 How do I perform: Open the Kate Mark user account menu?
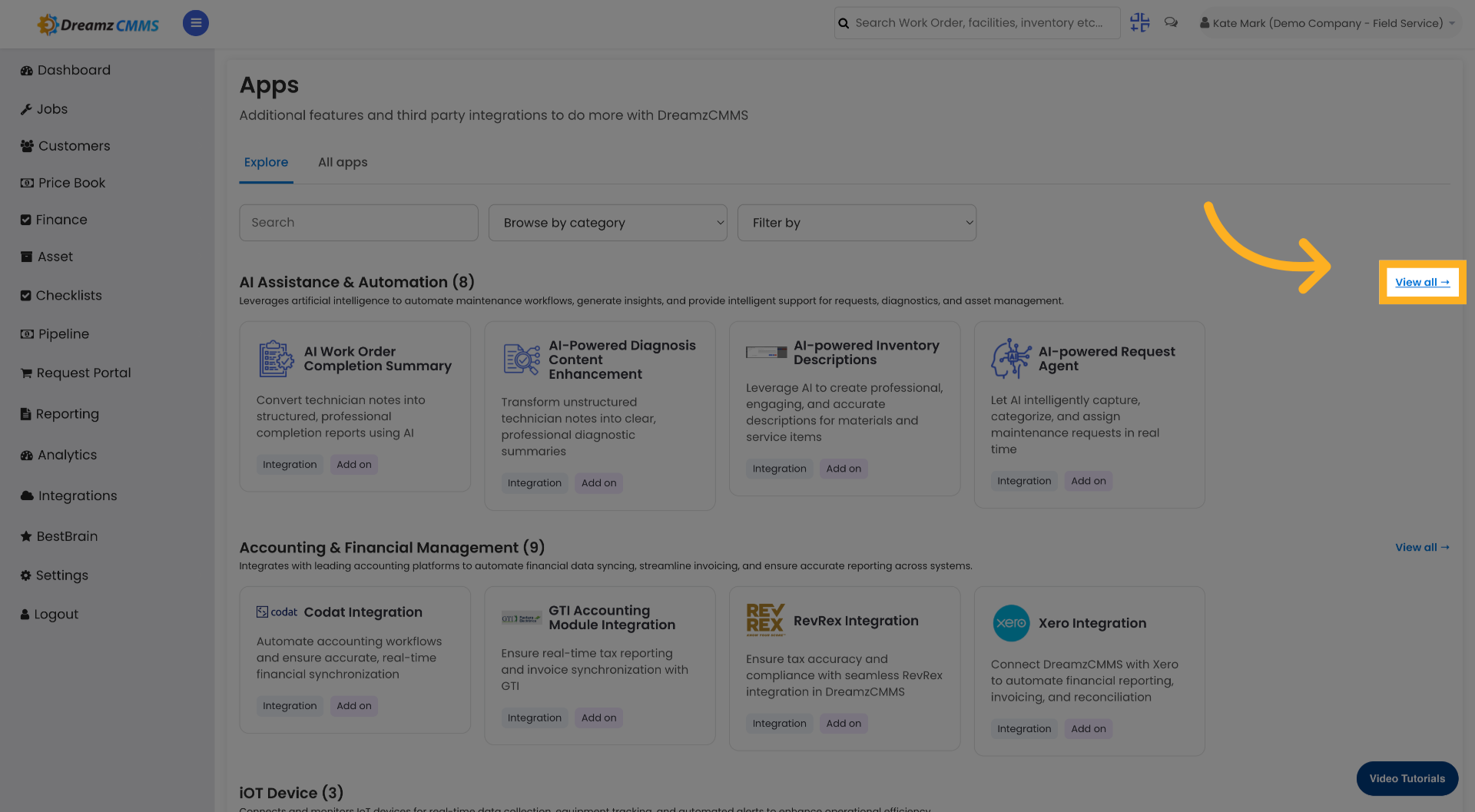pyautogui.click(x=1327, y=23)
